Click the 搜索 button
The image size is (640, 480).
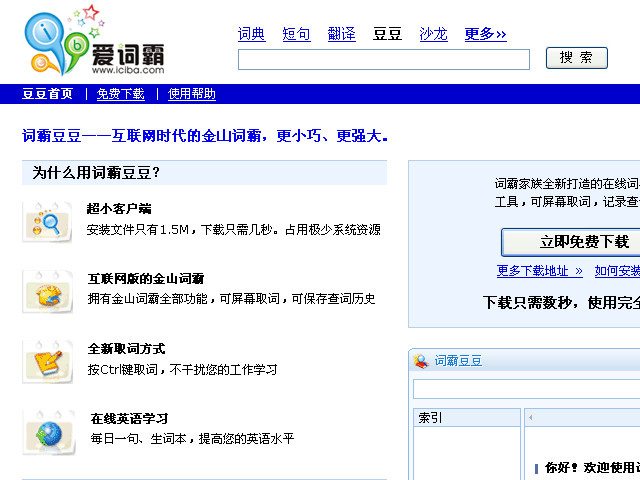pos(577,58)
